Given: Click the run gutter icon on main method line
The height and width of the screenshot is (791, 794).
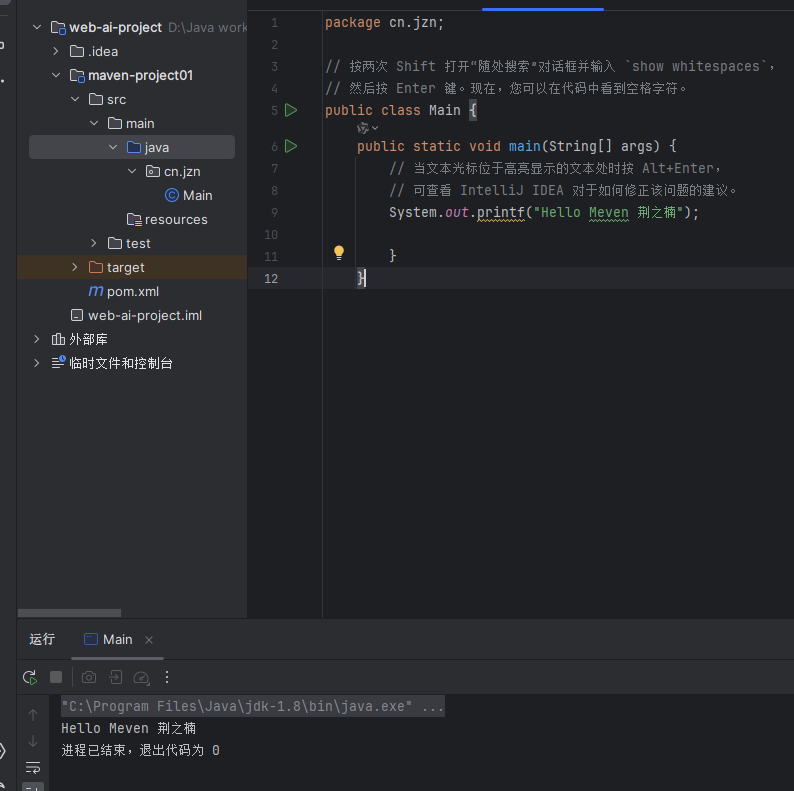Looking at the screenshot, I should point(291,146).
